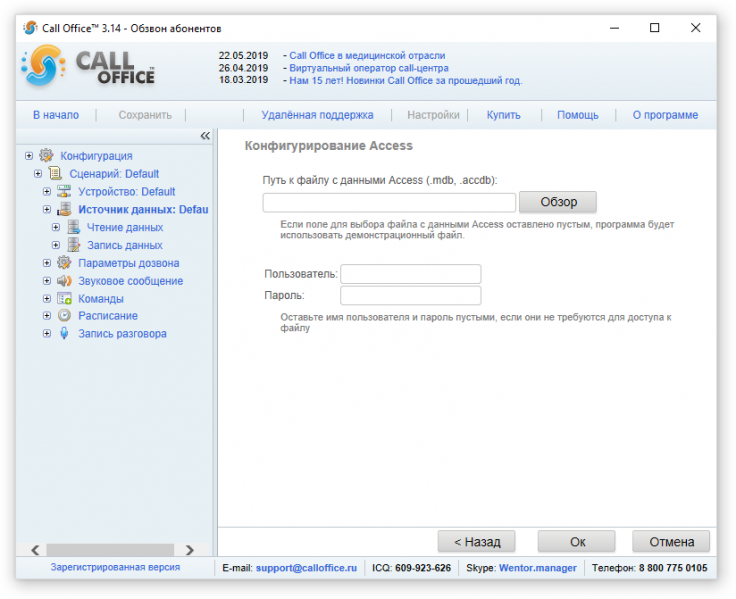Click the tree panel horizontal scrollbar thumb
736x599 pixels.
[110, 550]
